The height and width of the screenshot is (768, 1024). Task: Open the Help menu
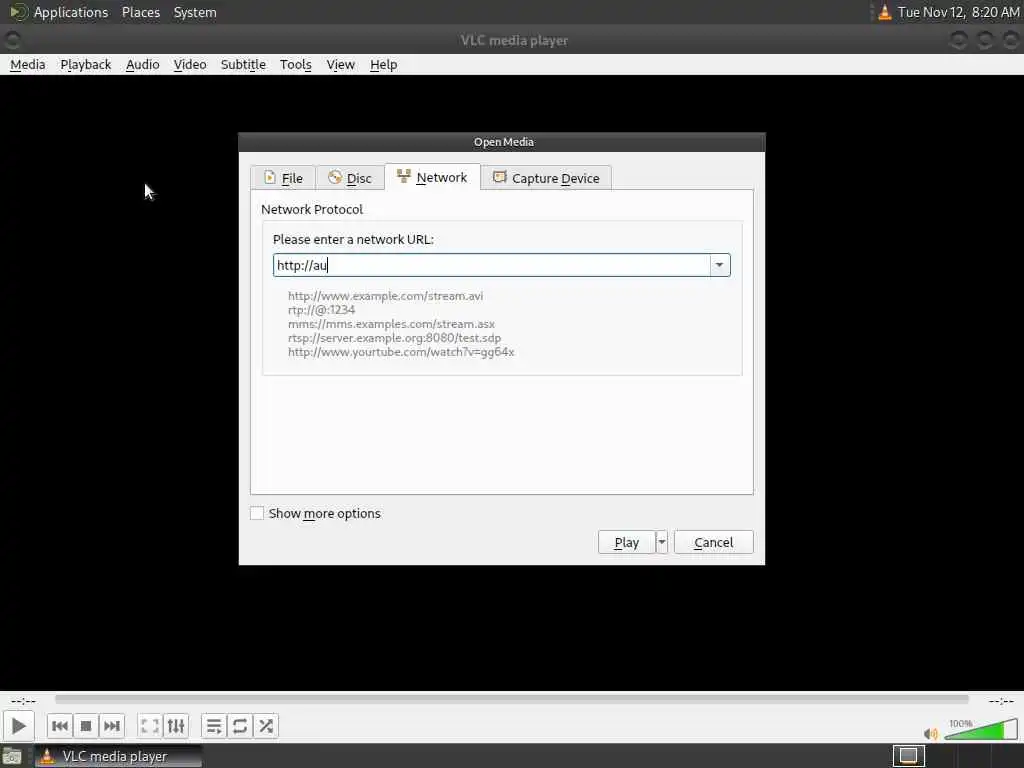pos(383,65)
